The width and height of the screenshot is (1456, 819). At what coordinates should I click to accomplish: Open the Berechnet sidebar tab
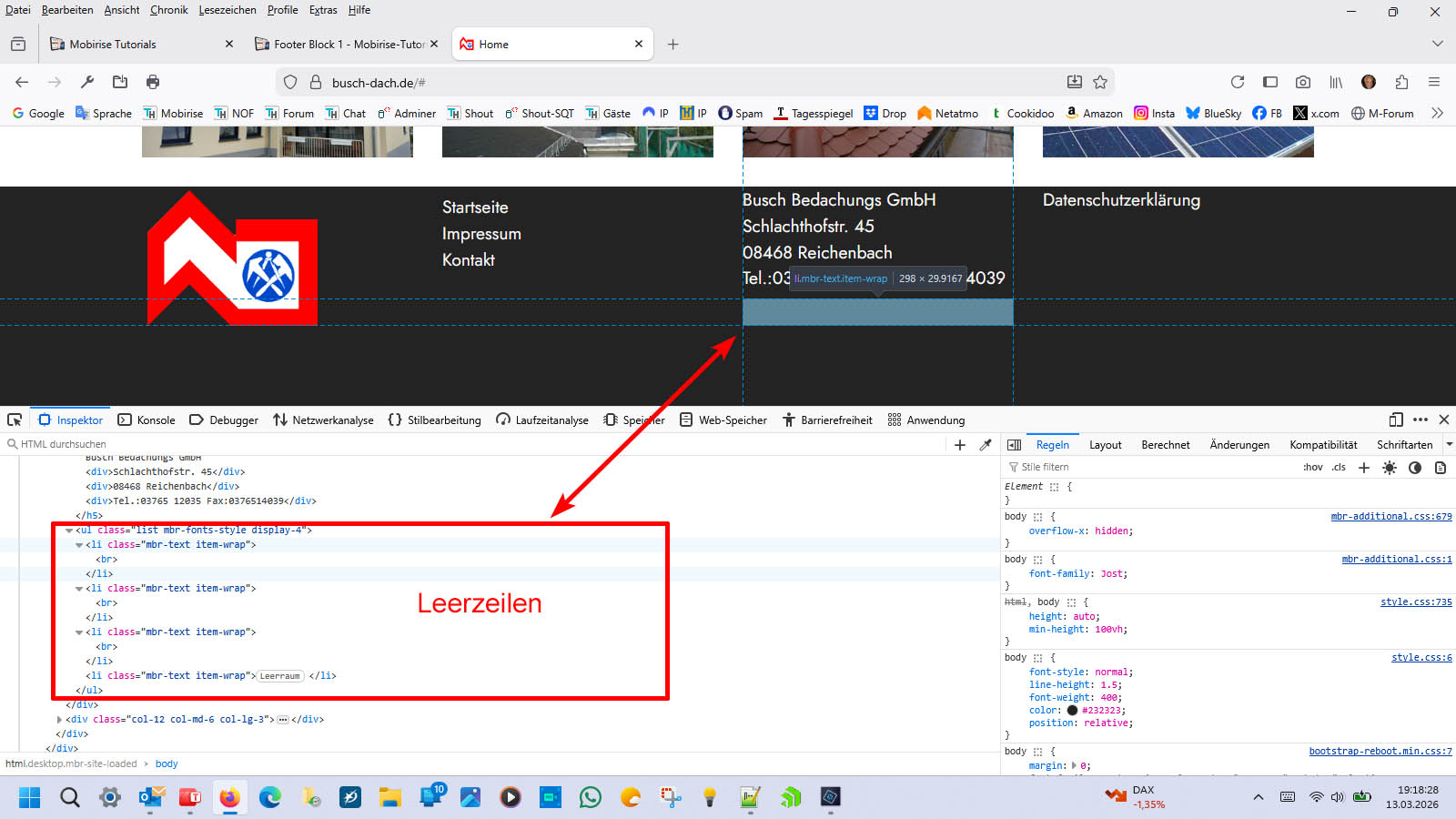(x=1165, y=445)
